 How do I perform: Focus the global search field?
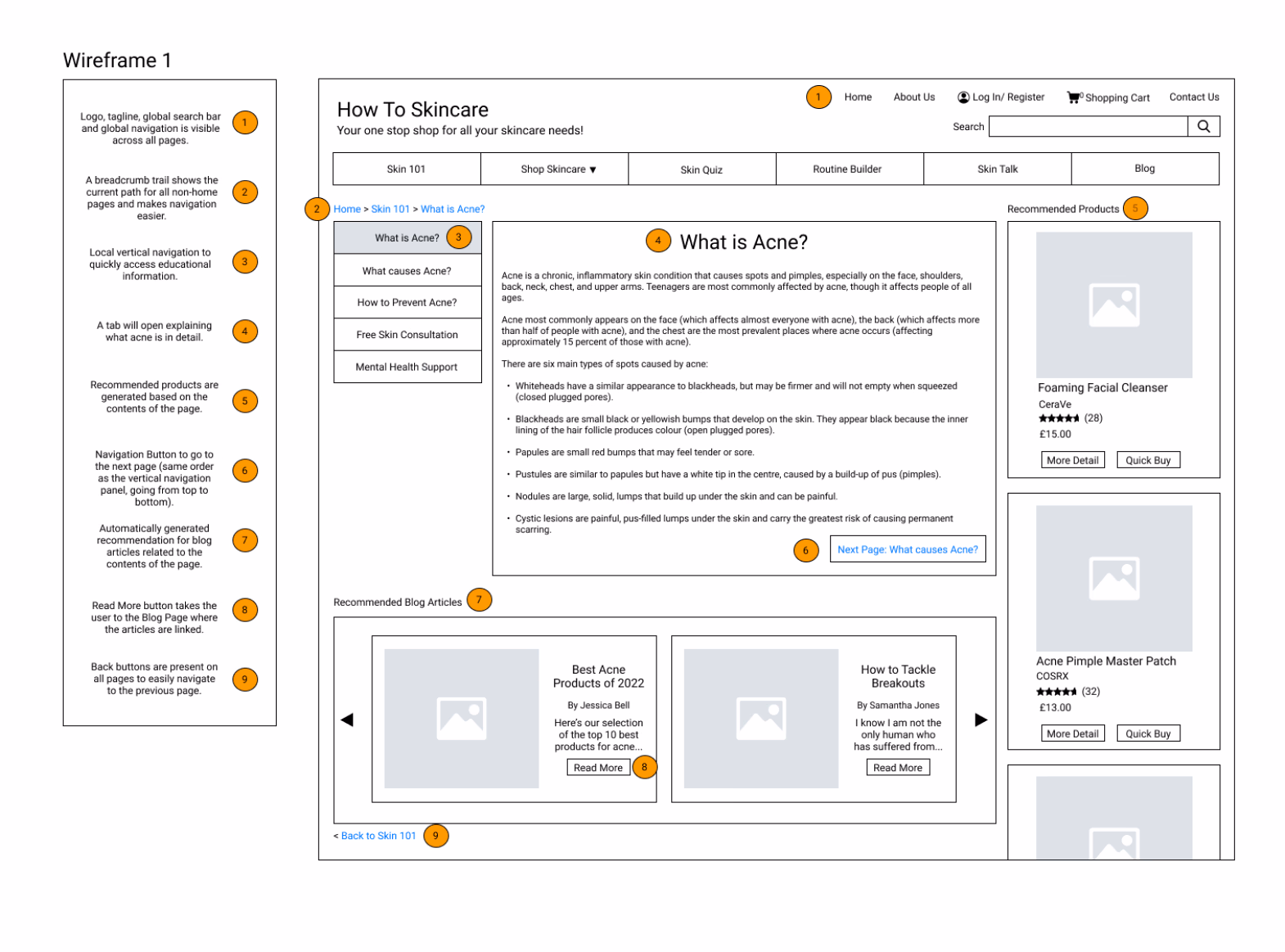tap(1089, 126)
